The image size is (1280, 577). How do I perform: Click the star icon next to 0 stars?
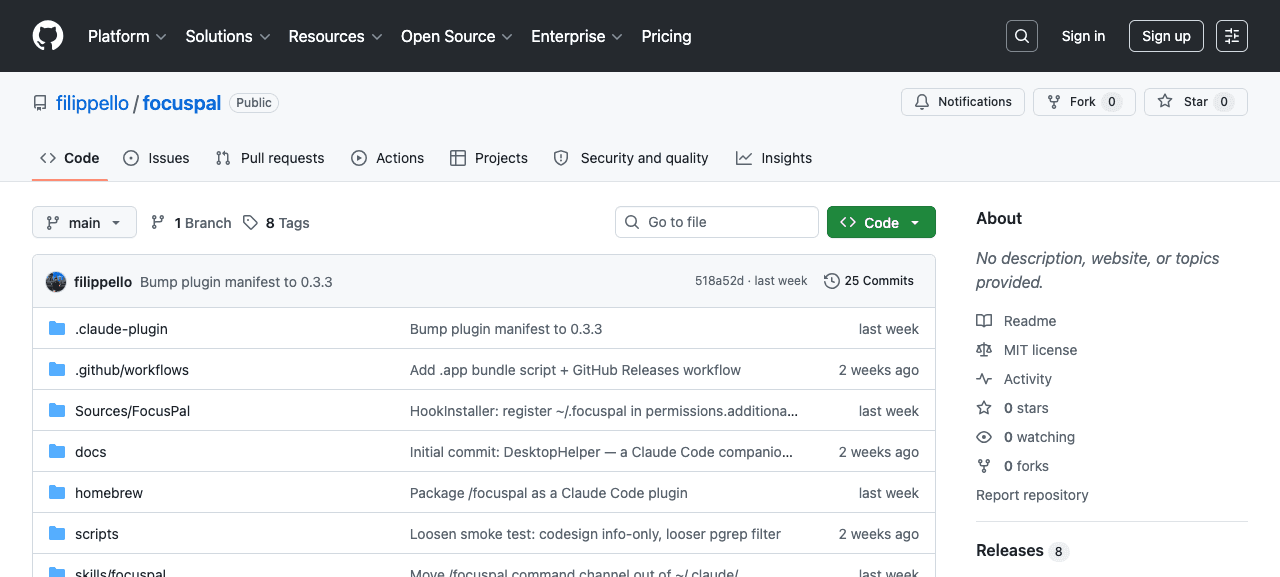(x=984, y=408)
